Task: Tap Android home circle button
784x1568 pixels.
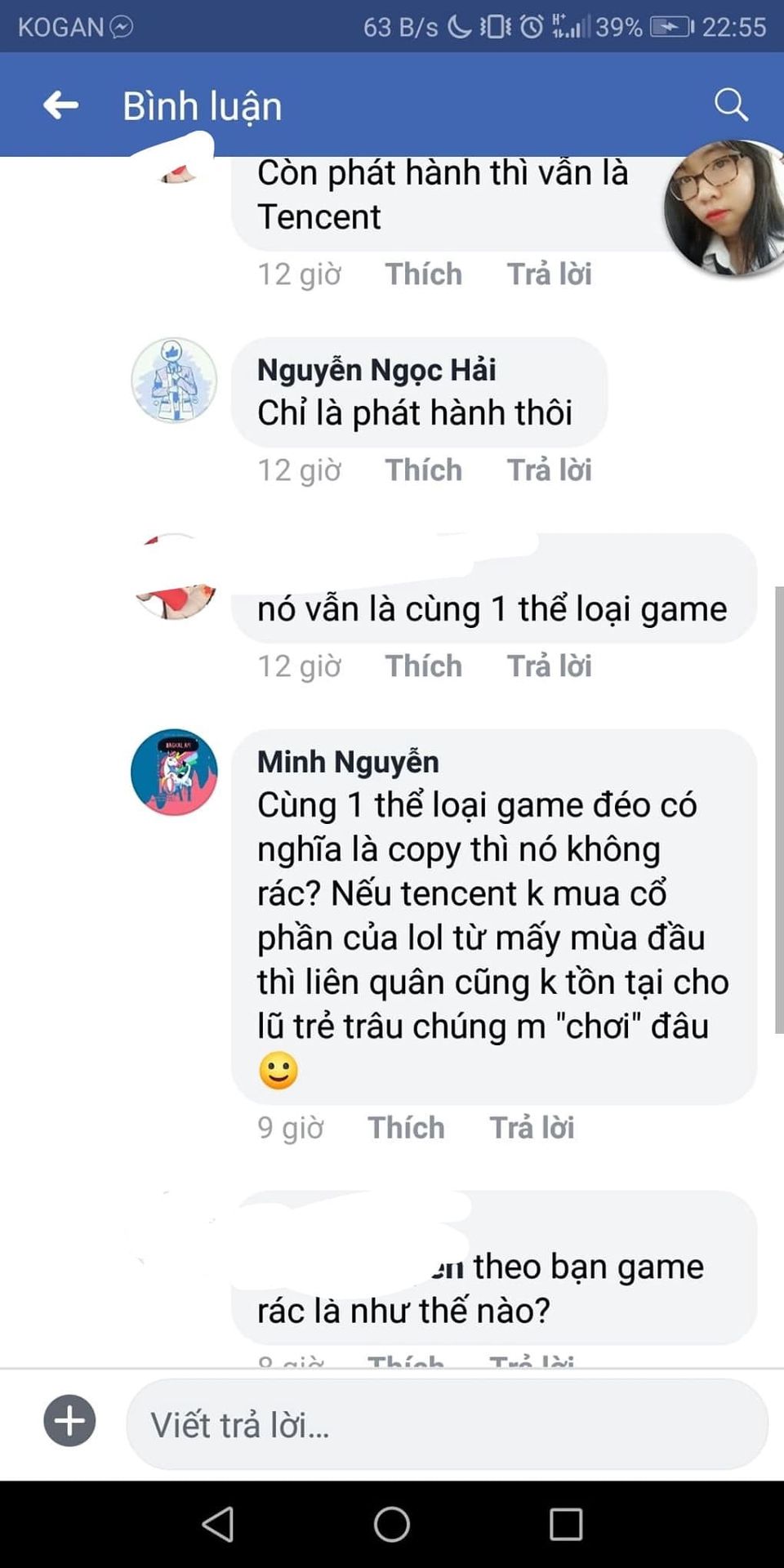Action: 392,1524
